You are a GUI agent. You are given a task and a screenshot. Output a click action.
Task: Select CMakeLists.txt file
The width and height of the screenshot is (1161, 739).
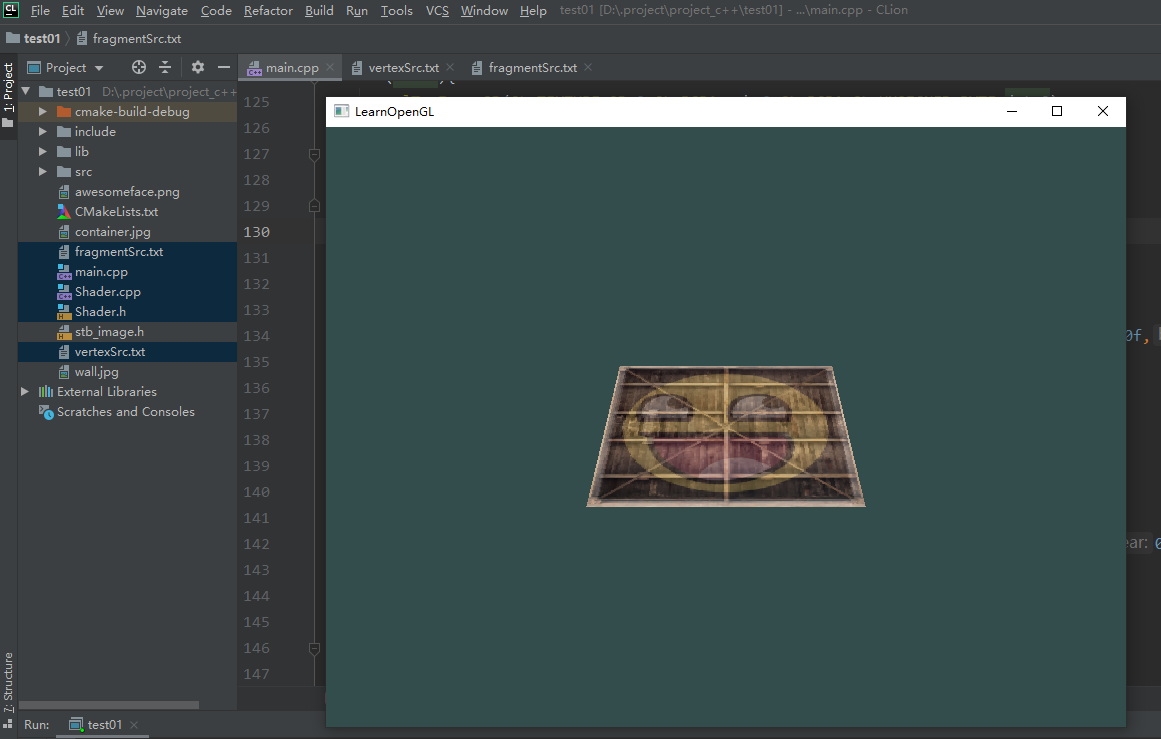coord(116,212)
